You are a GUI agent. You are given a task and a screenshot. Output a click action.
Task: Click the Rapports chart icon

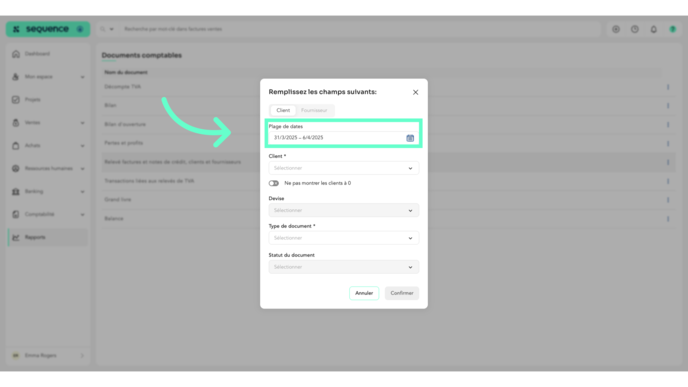click(16, 237)
